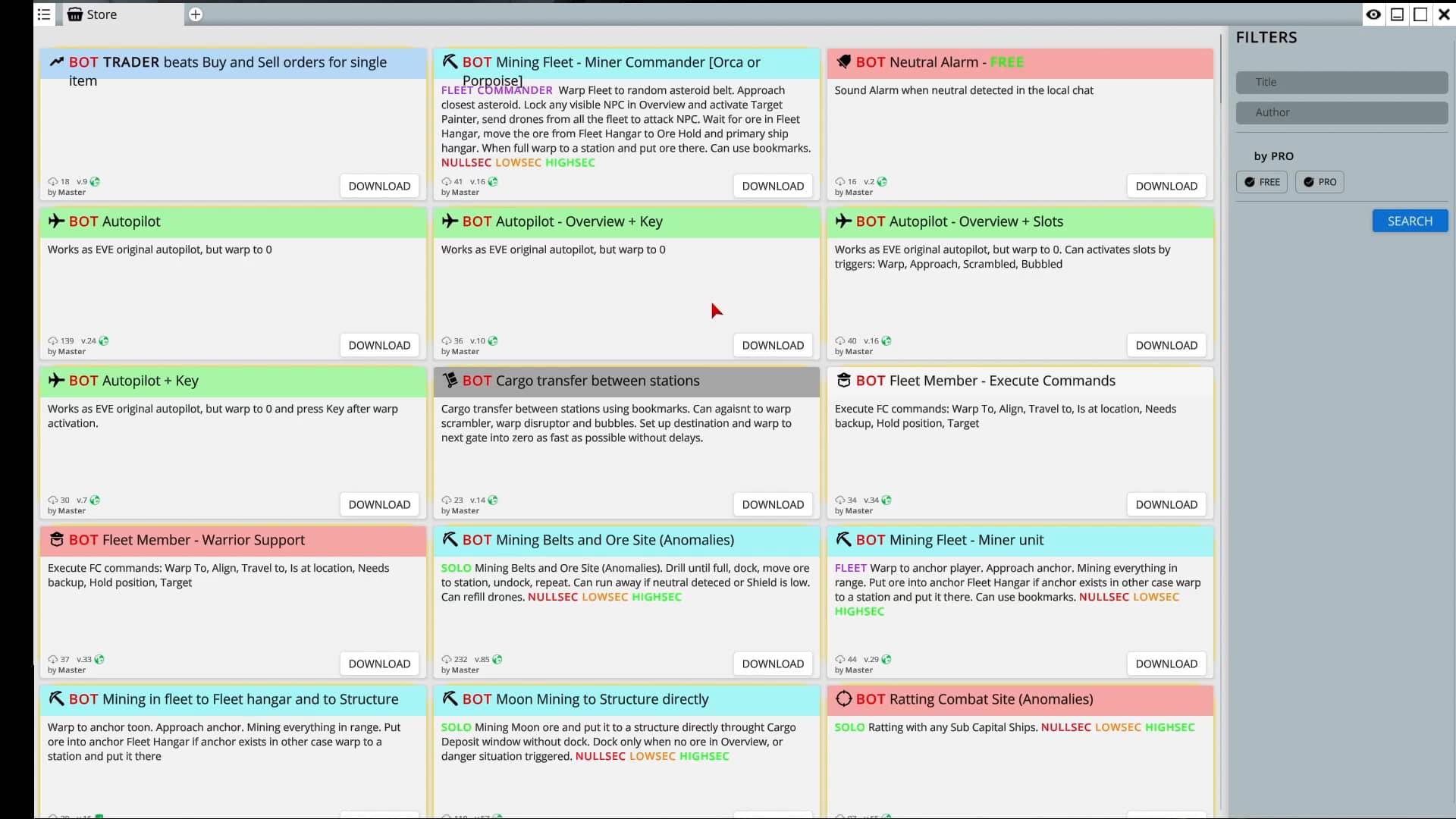Click the minimize-to-panel window icon

click(1397, 14)
